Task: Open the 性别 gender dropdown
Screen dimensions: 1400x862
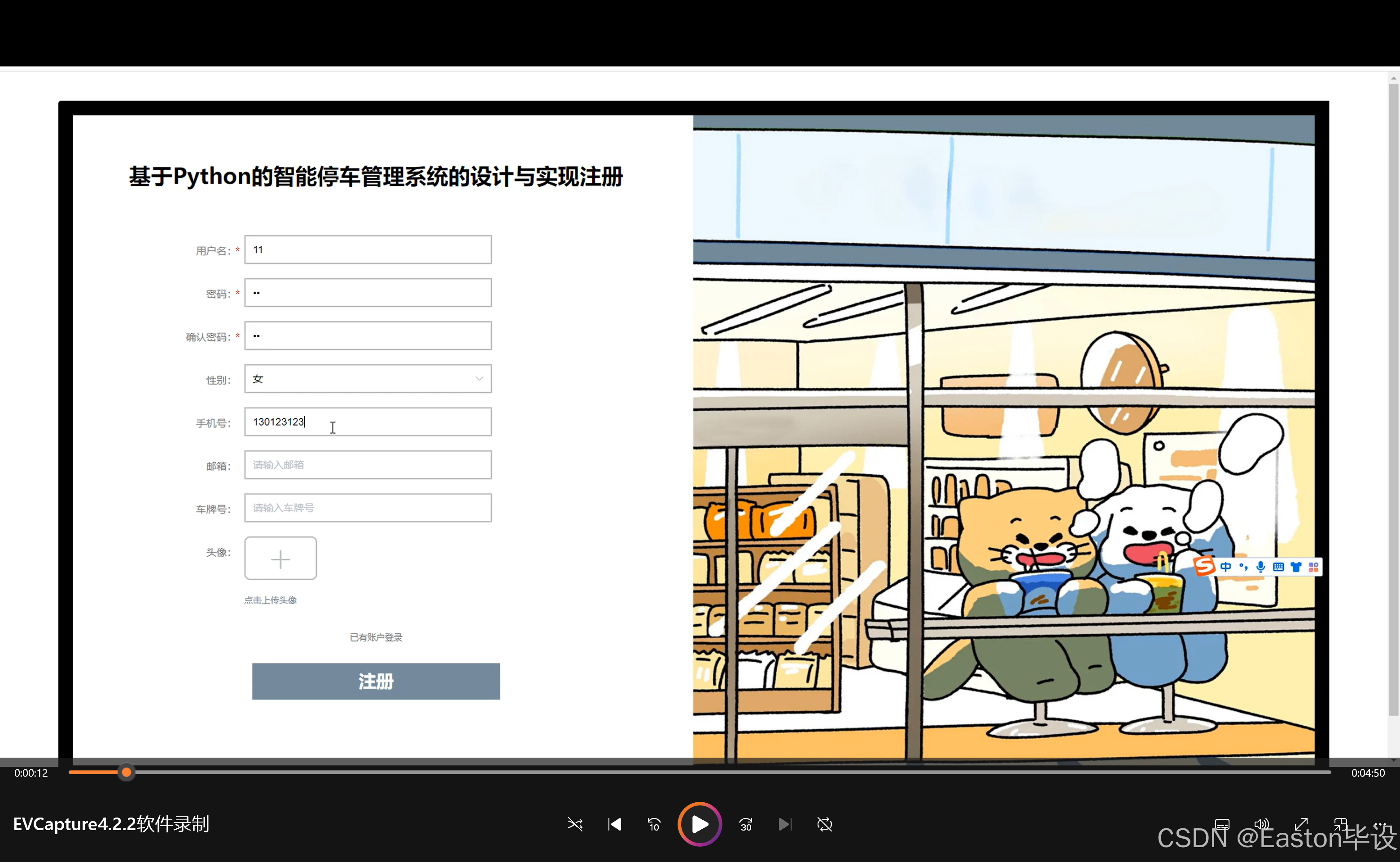Action: [x=368, y=378]
